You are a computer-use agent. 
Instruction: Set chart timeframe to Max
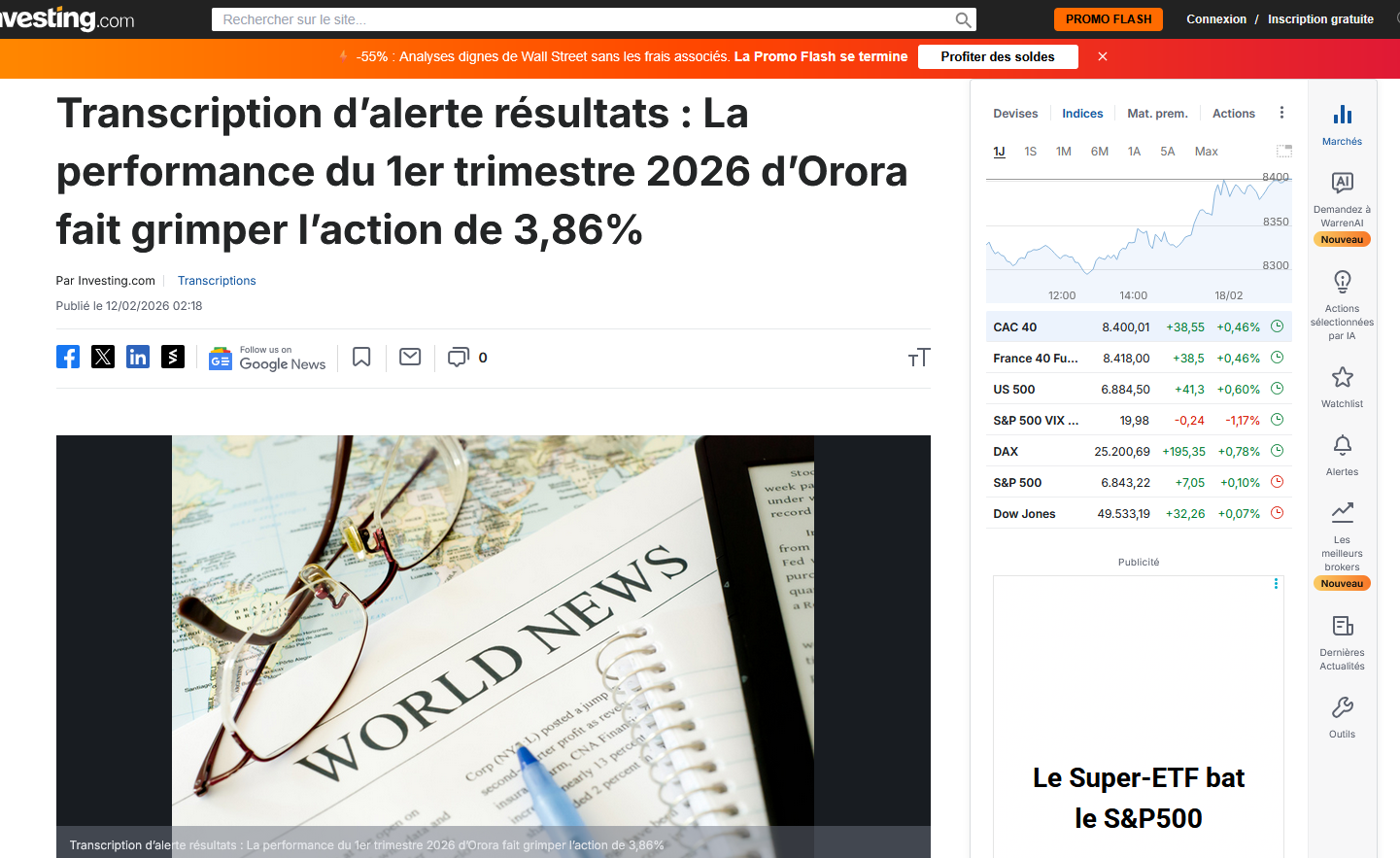point(1206,152)
